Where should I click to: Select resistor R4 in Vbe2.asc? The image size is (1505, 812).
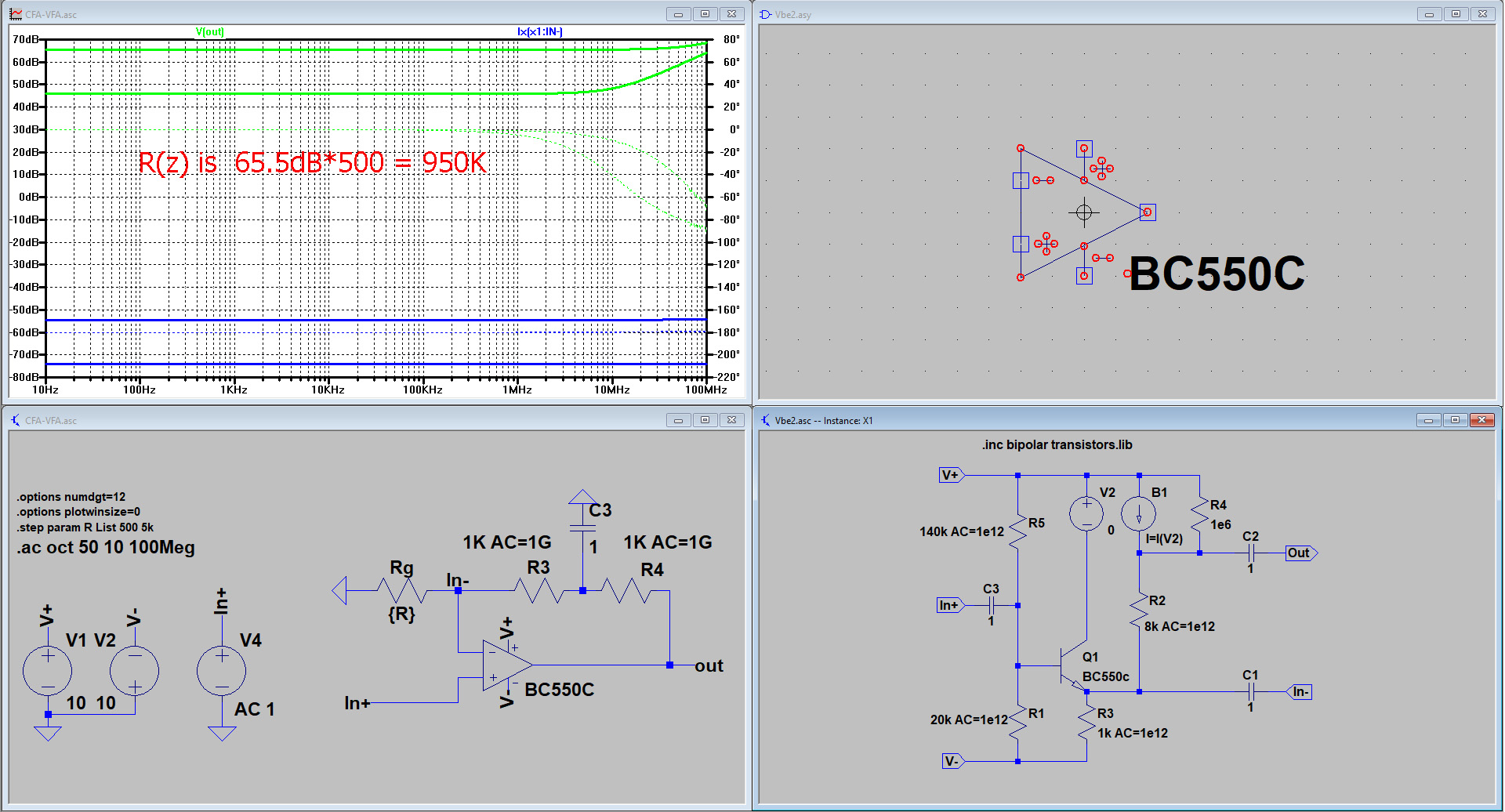(1199, 514)
